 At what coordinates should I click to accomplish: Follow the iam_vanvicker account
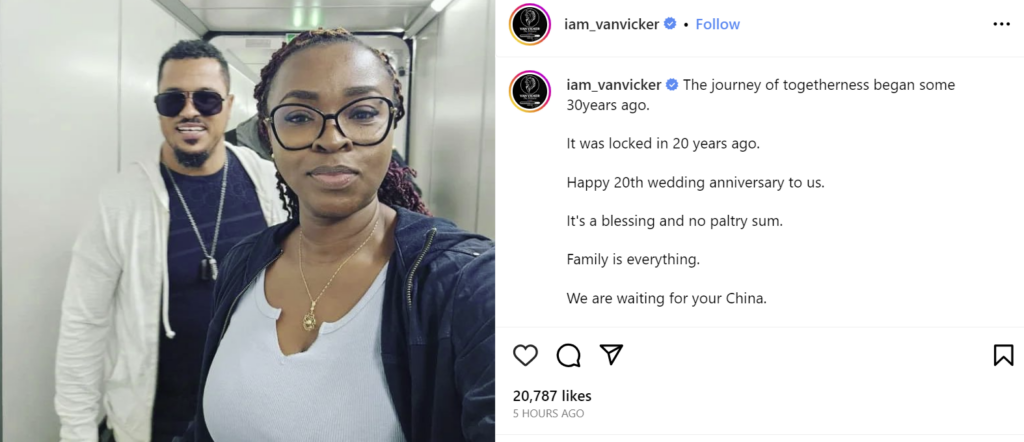coord(717,24)
